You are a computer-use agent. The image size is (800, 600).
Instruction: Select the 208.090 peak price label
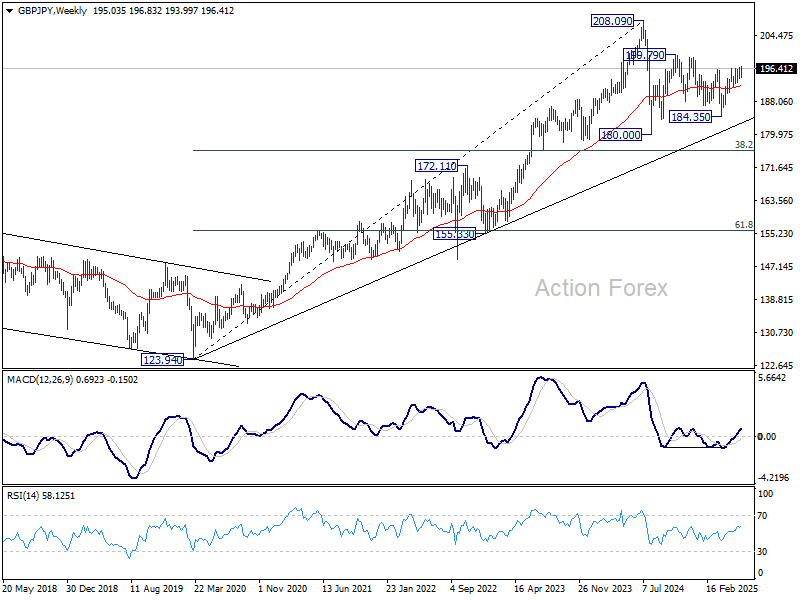(x=612, y=21)
